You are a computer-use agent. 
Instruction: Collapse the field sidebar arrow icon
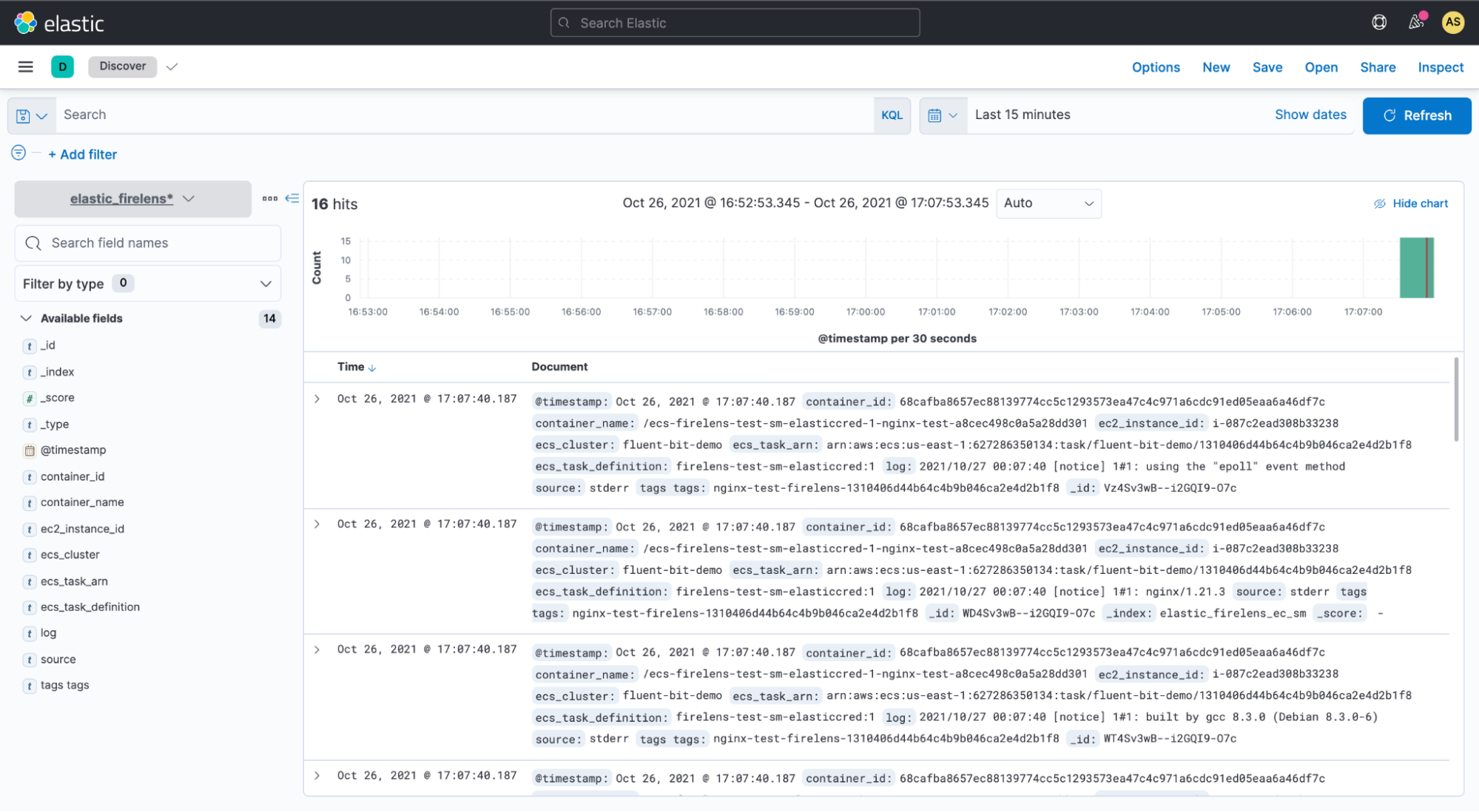tap(292, 198)
